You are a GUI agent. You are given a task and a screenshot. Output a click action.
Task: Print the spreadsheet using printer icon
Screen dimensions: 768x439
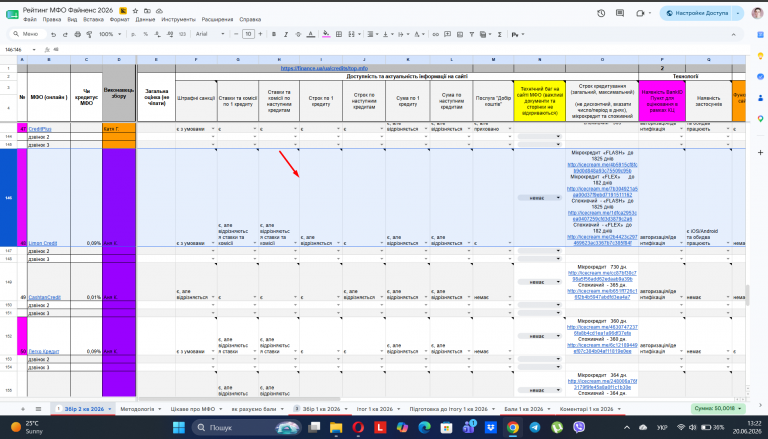(77, 34)
